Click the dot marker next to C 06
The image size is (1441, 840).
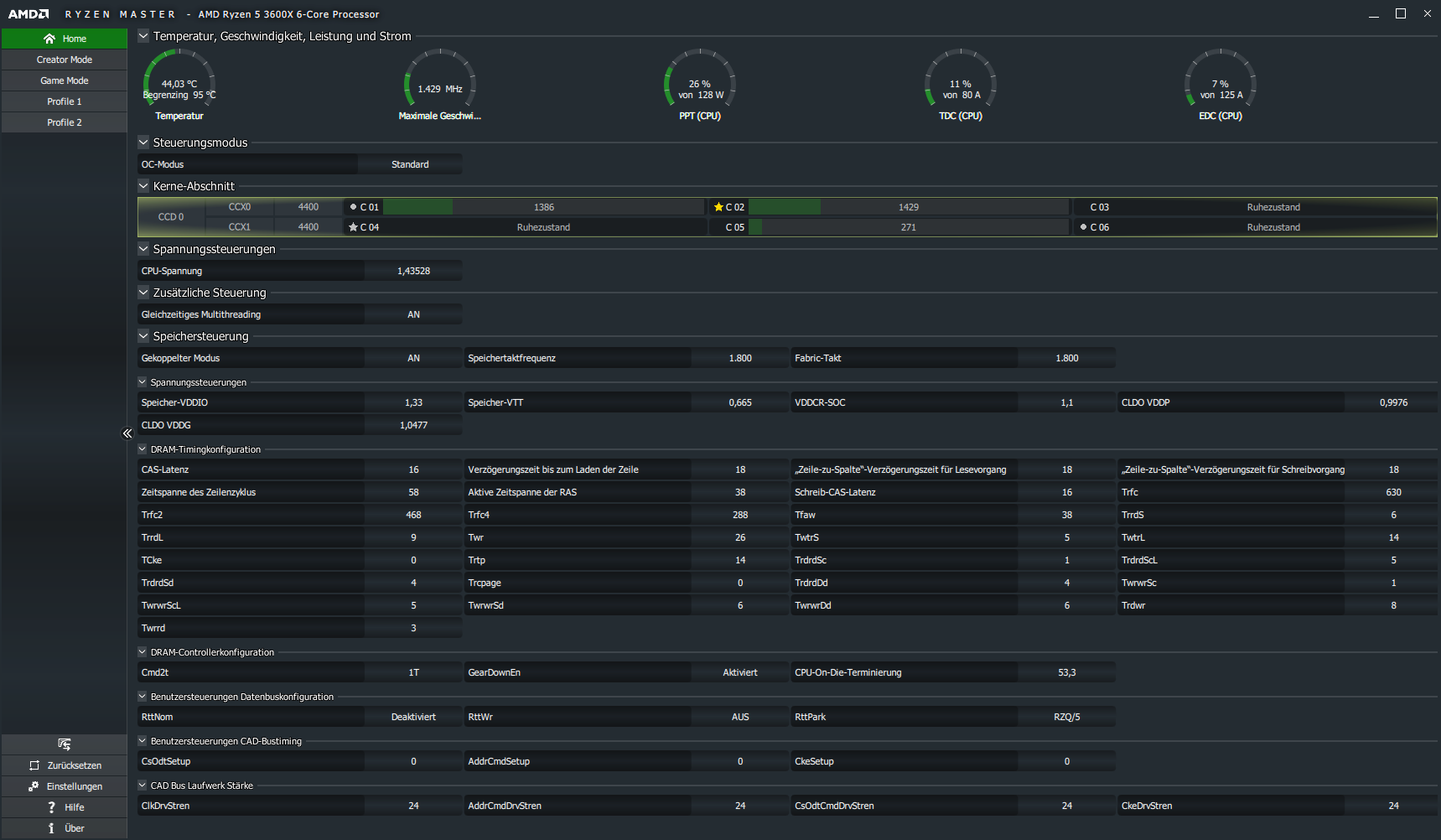coord(1083,227)
